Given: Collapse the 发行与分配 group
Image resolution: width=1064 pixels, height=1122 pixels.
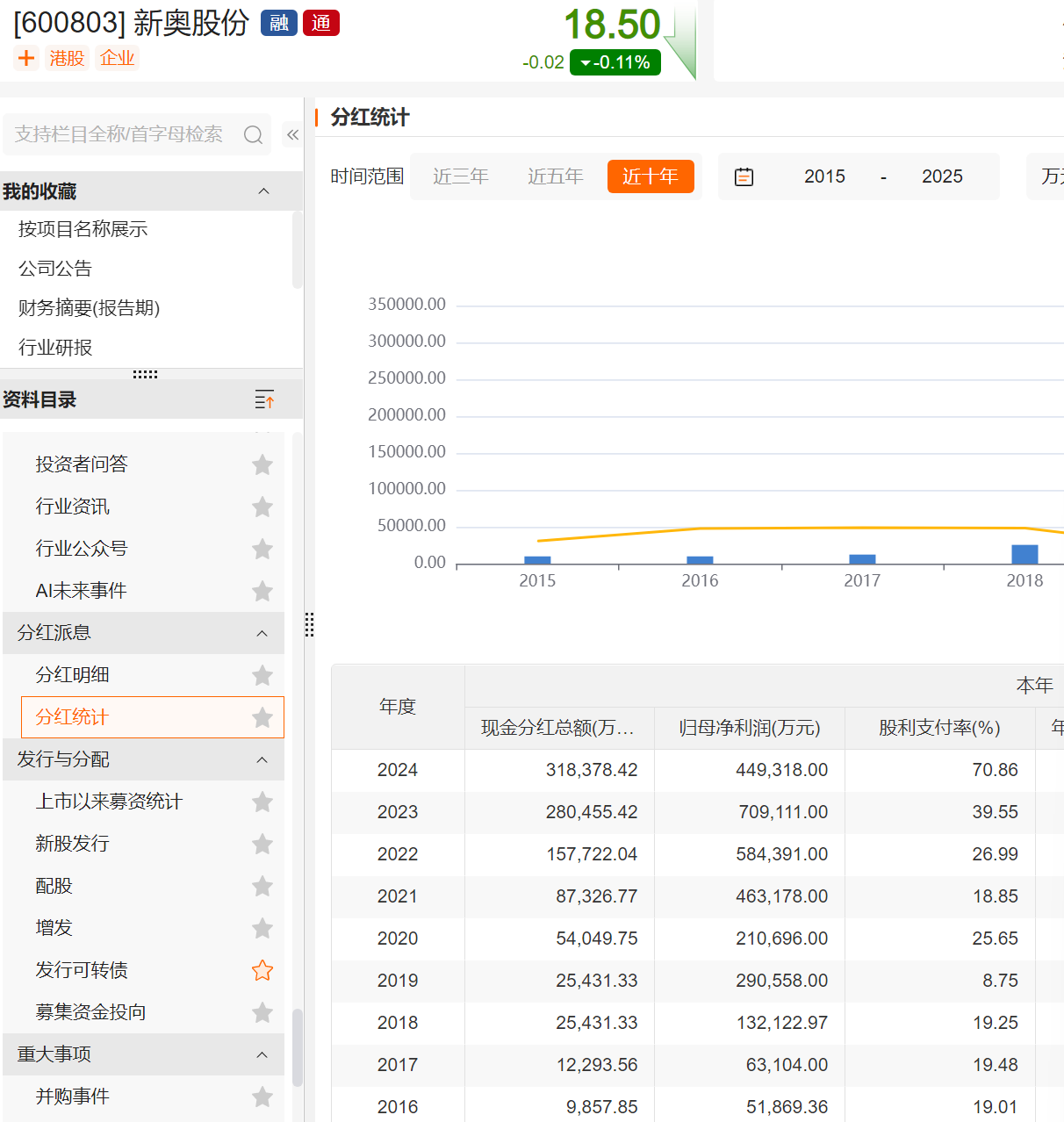Looking at the screenshot, I should tap(262, 759).
